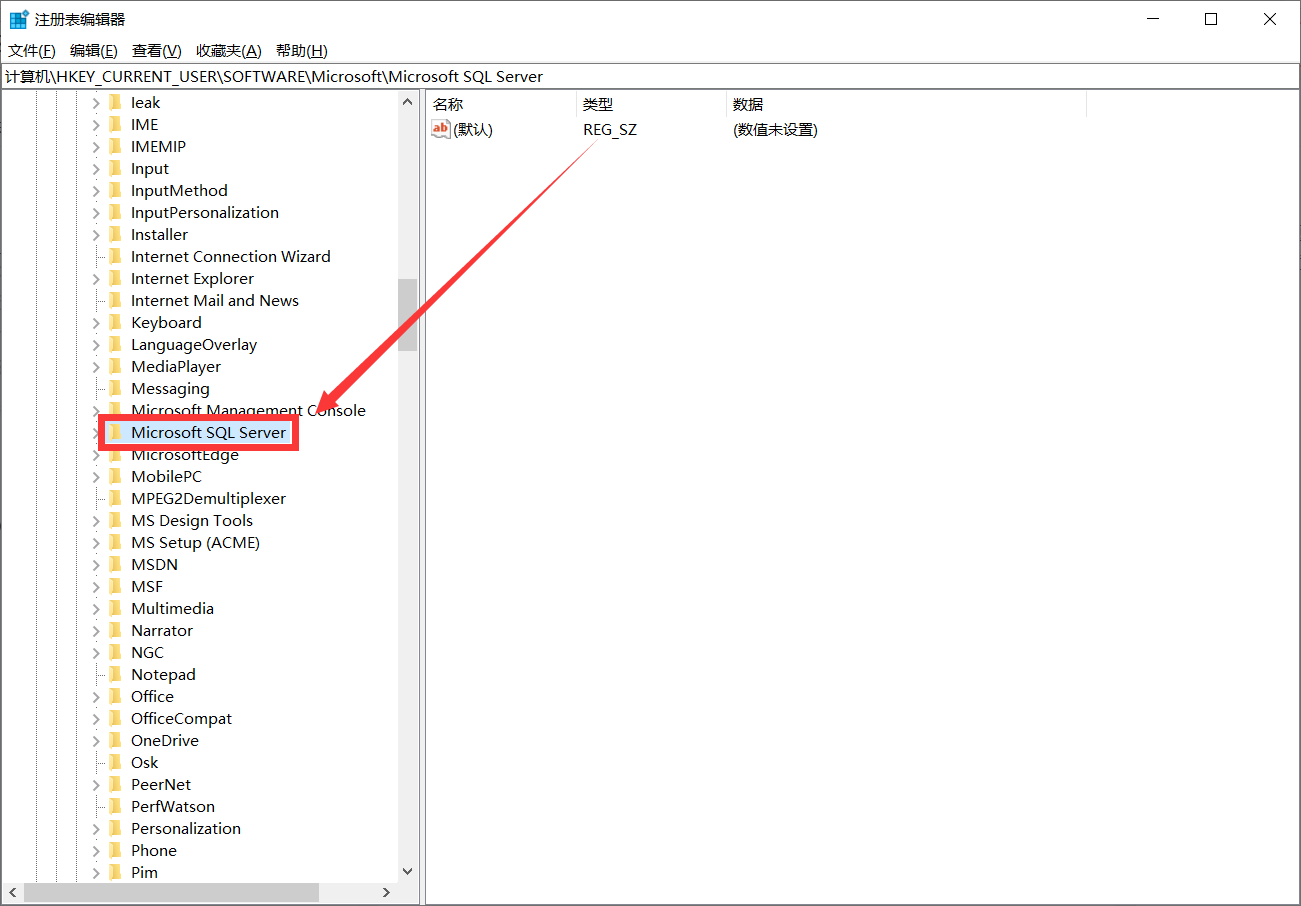The height and width of the screenshot is (906, 1301).
Task: Click the MPEG2Demultiplexer folder icon
Action: (116, 498)
